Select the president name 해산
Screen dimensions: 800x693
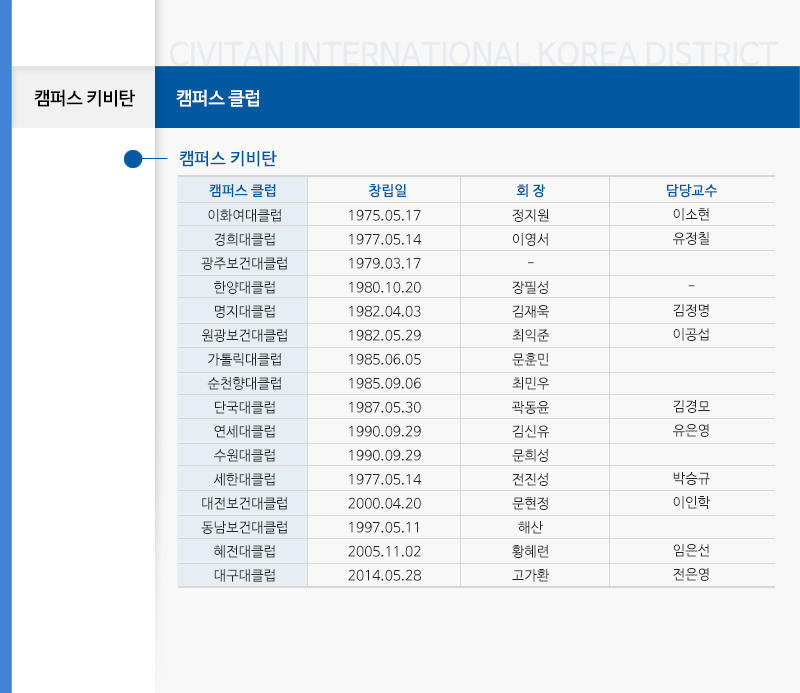tap(531, 527)
